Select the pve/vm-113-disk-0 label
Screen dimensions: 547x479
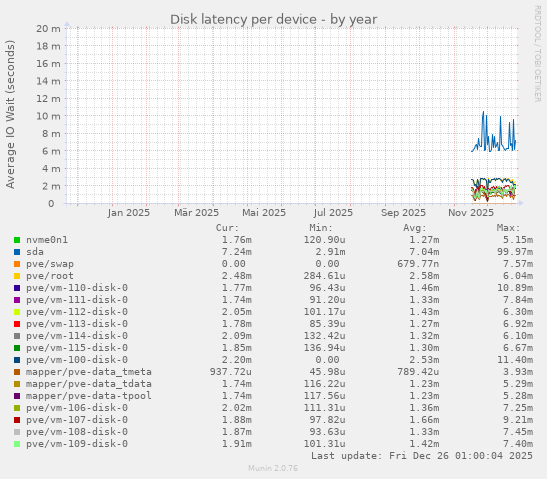coord(77,324)
